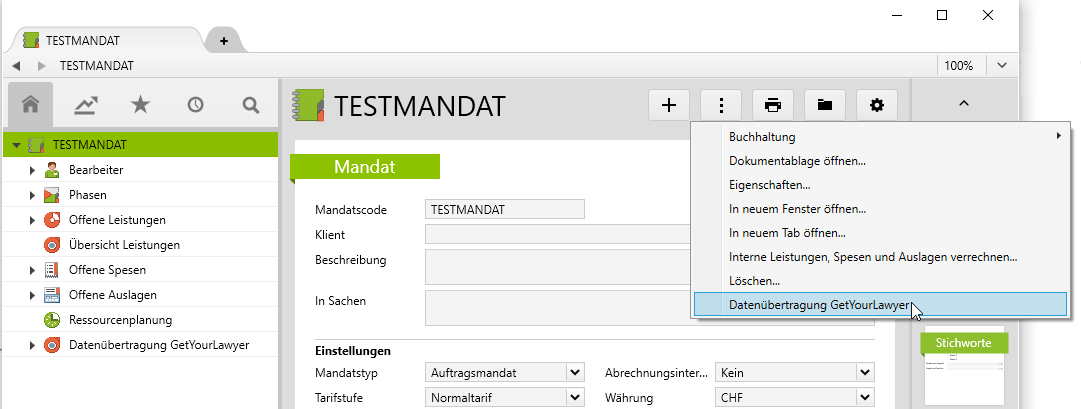Click the Bearbeiter person icon
Image resolution: width=1081 pixels, height=409 pixels.
[x=52, y=170]
